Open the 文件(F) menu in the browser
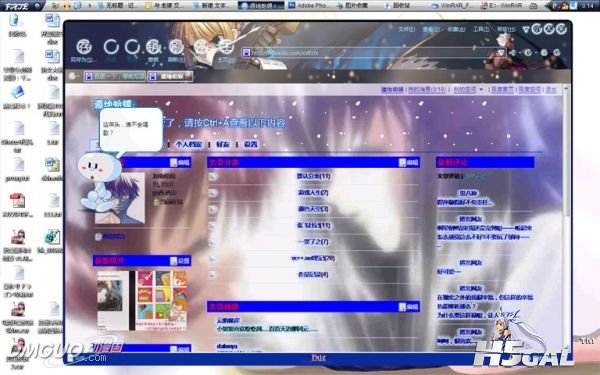 [x=406, y=29]
